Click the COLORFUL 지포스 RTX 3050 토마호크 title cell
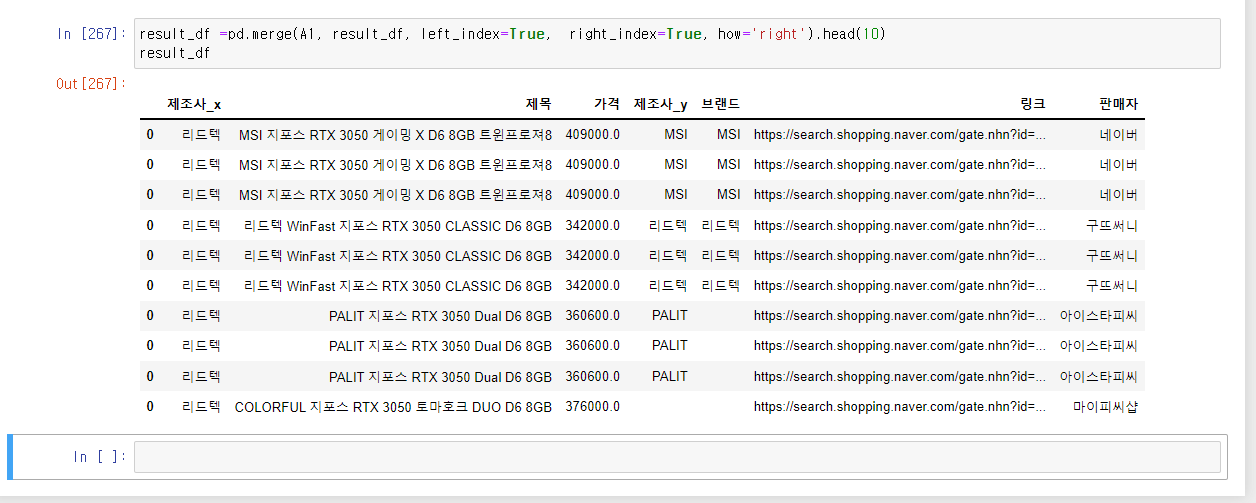 tap(393, 407)
